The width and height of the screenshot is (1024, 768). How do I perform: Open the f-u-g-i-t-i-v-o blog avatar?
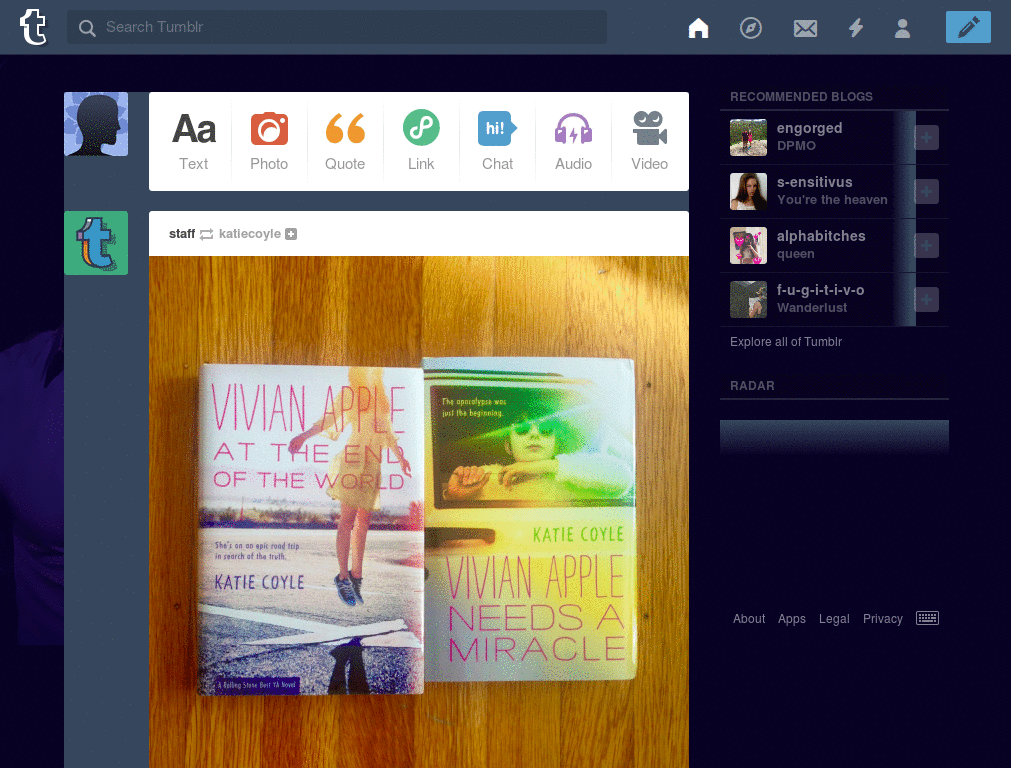pos(748,300)
